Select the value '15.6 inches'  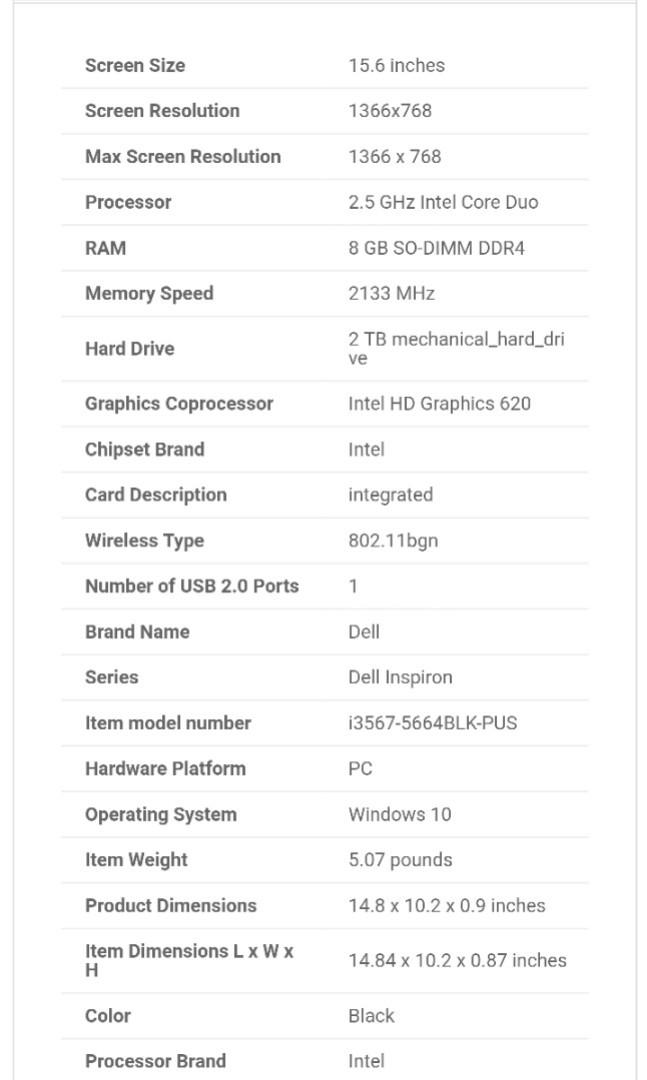(397, 65)
